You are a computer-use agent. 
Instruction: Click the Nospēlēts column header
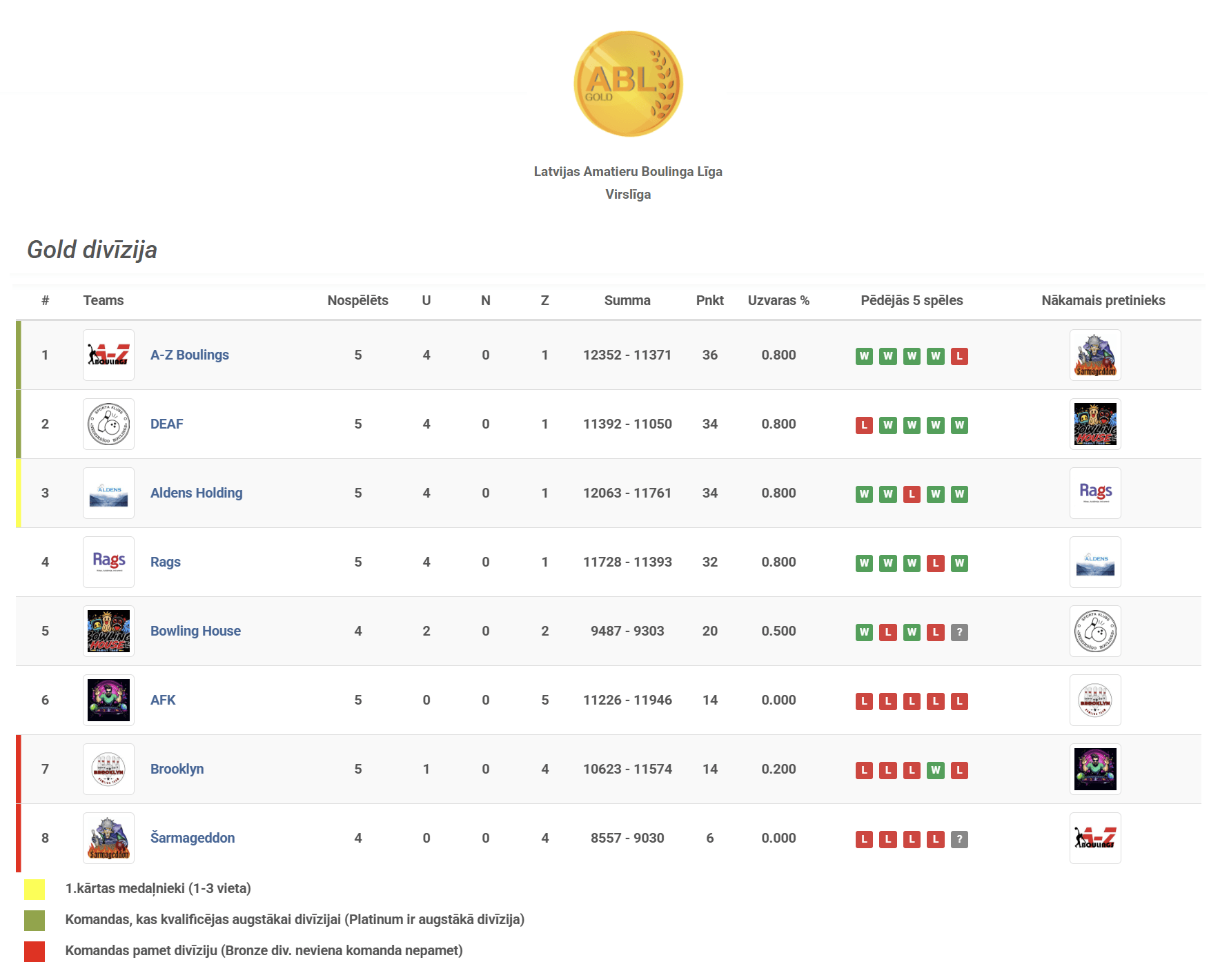coord(357,300)
